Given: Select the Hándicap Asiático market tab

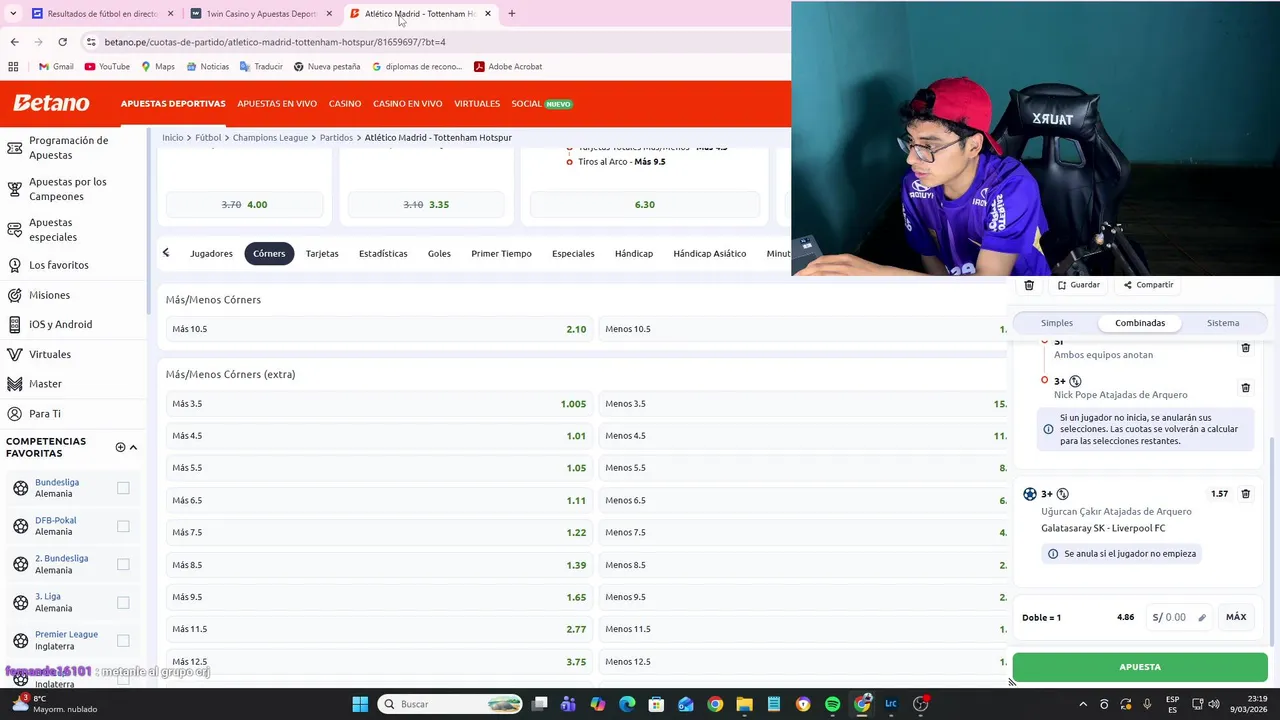Looking at the screenshot, I should (x=709, y=253).
